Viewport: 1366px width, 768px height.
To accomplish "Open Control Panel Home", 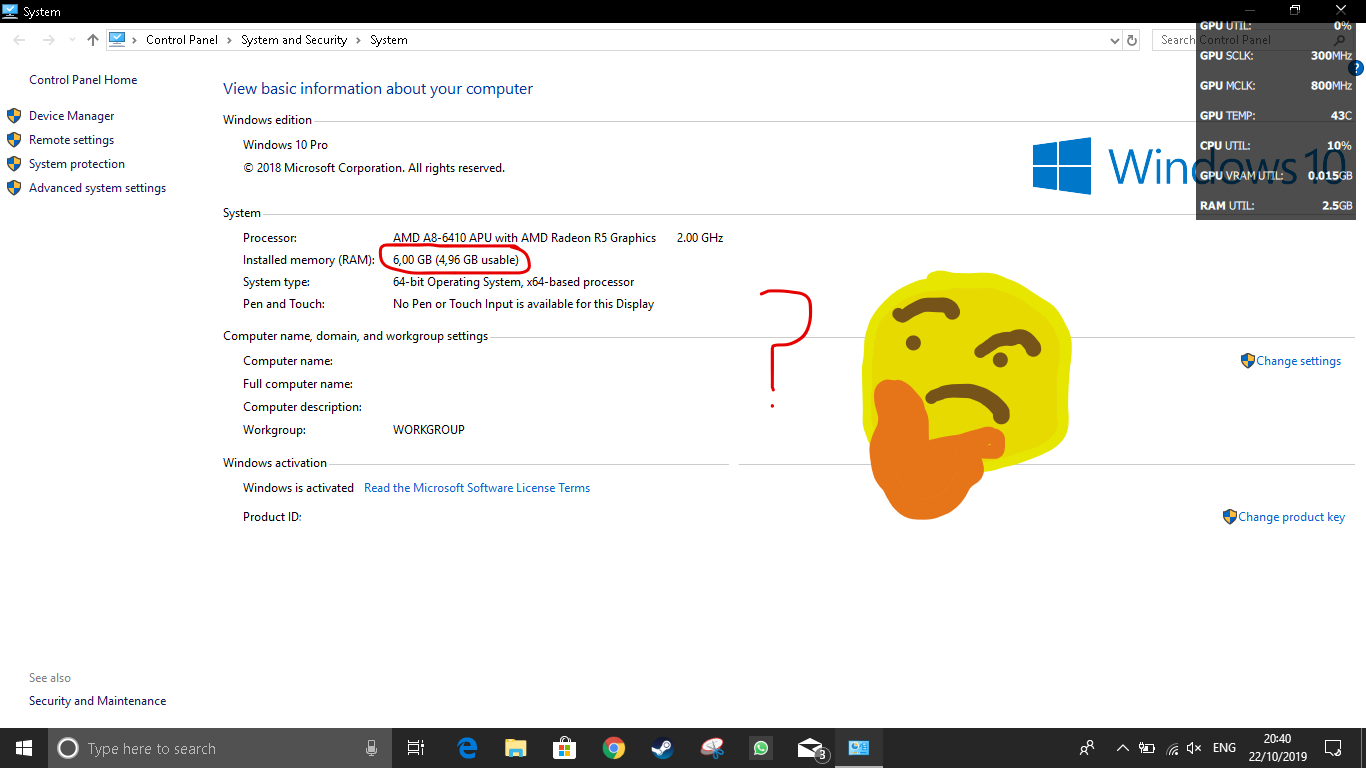I will coord(83,80).
